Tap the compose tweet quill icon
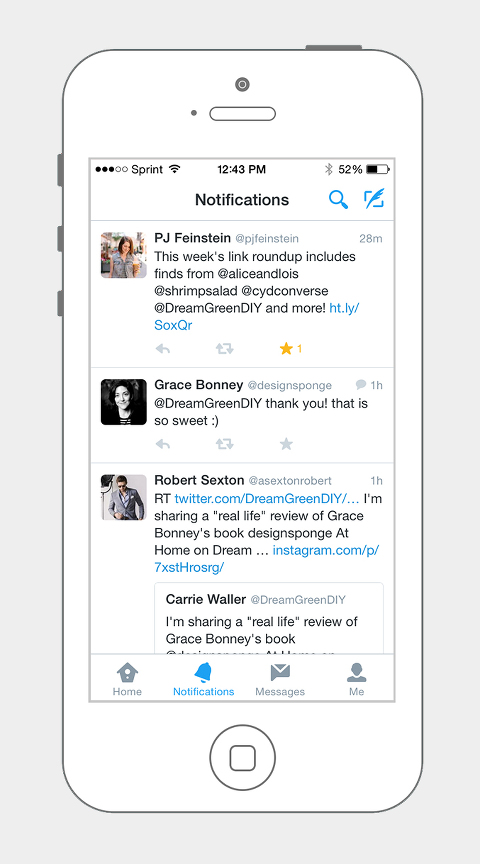The height and width of the screenshot is (864, 480). pos(374,199)
